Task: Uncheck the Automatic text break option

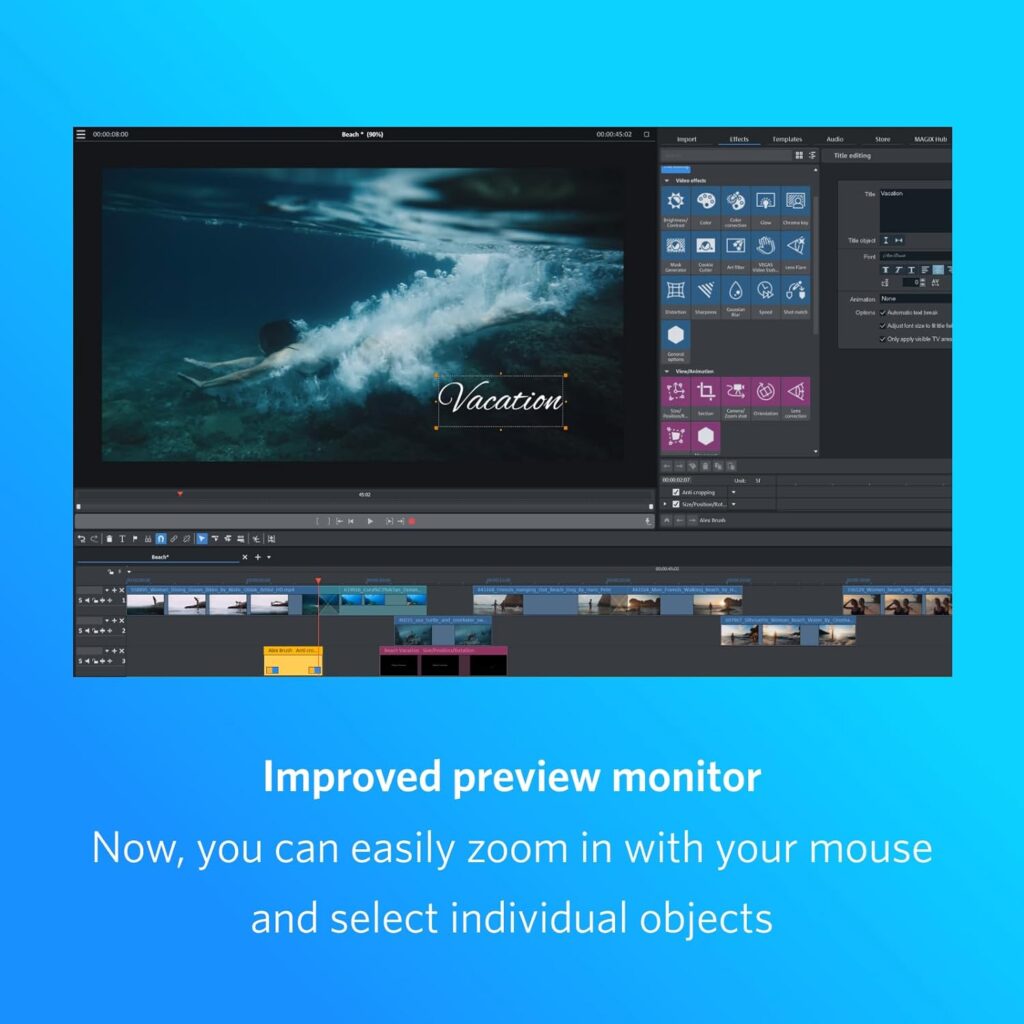Action: click(883, 313)
